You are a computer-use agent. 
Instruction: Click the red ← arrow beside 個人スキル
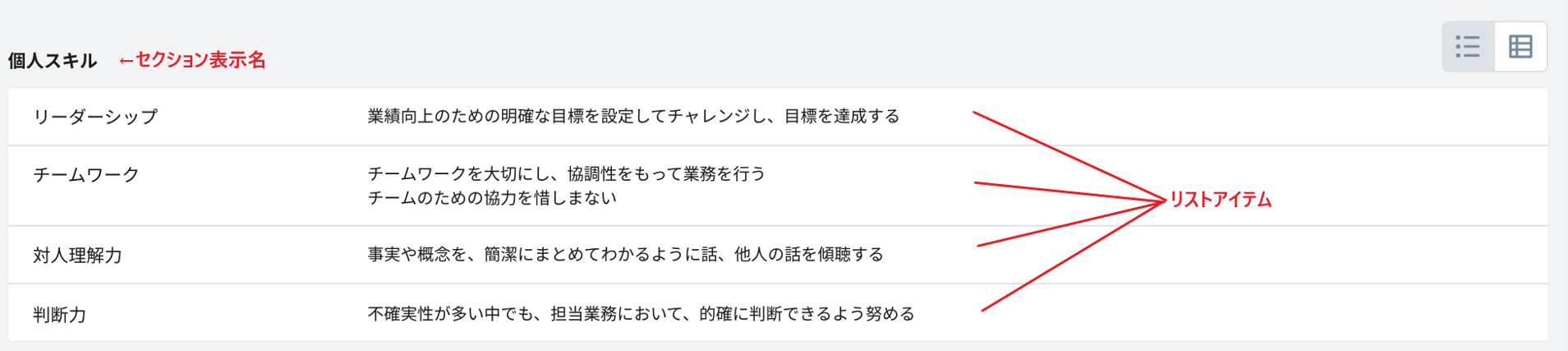pyautogui.click(x=126, y=61)
